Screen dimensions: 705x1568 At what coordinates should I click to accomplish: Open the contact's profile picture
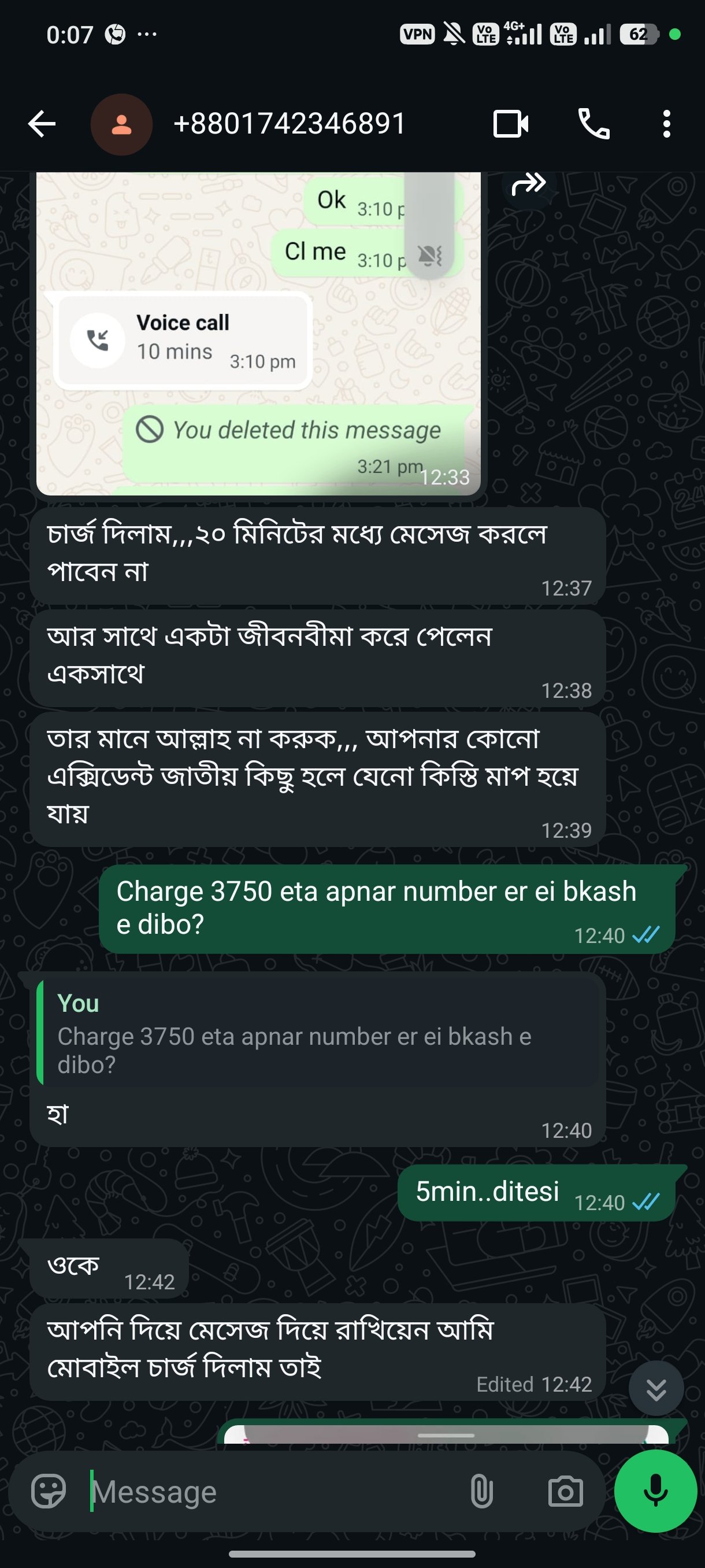click(123, 123)
